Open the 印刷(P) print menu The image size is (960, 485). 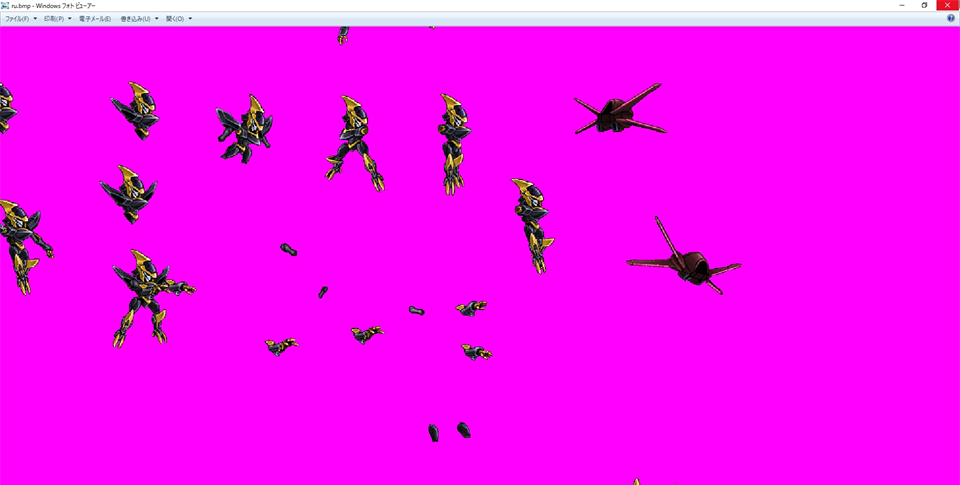(x=58, y=19)
